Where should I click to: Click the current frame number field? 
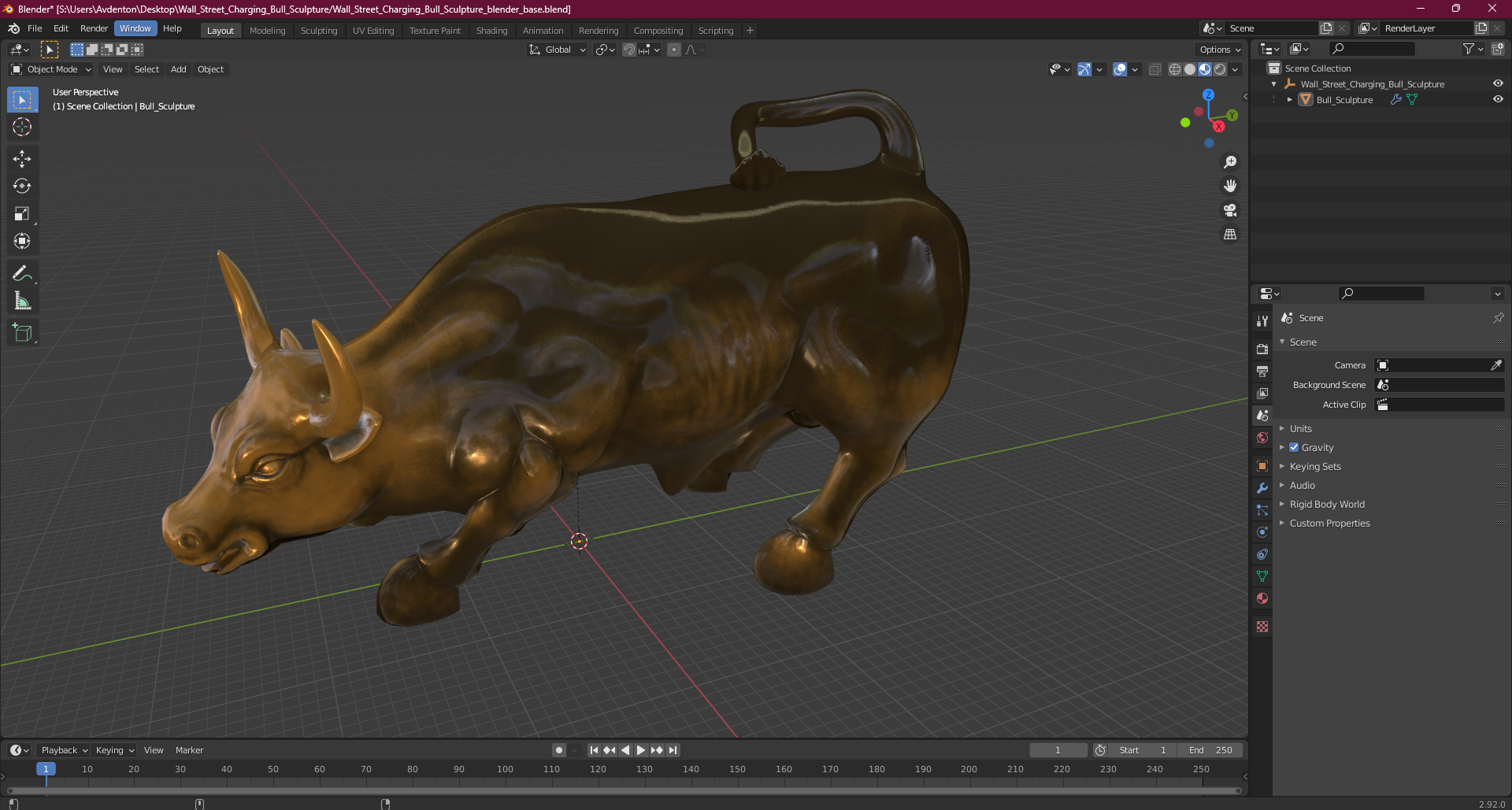pos(1058,750)
